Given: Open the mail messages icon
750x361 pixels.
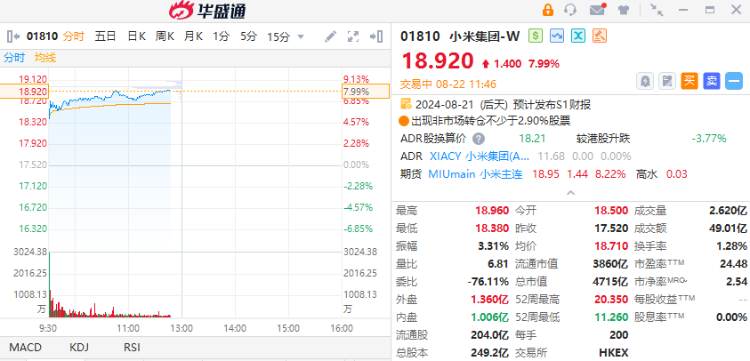Looking at the screenshot, I should pos(597,10).
